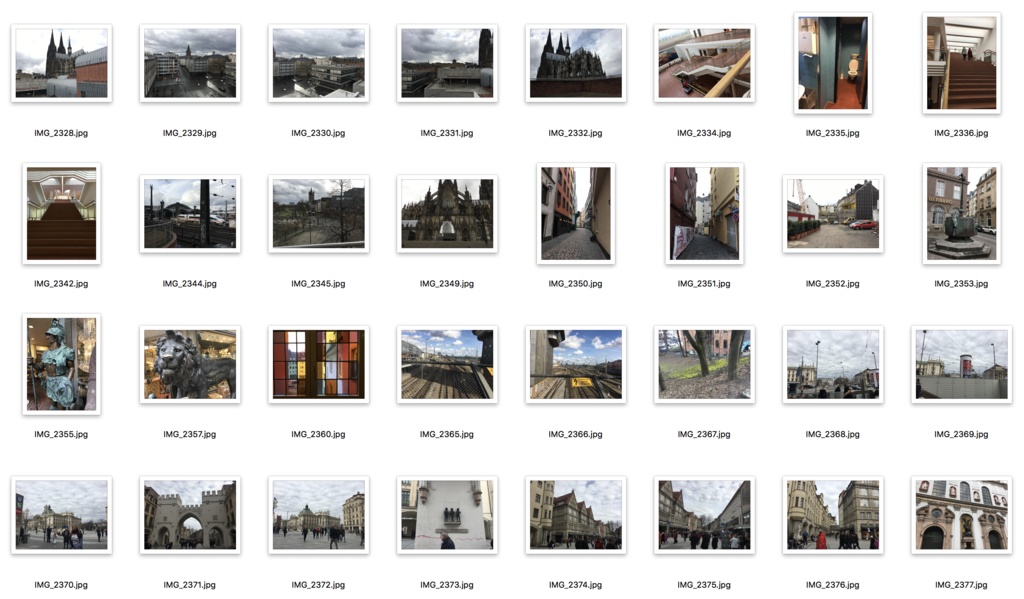Viewport: 1024px width, 599px height.
Task: Select the IMG_2335.jpg thumbnail
Action: click(833, 63)
